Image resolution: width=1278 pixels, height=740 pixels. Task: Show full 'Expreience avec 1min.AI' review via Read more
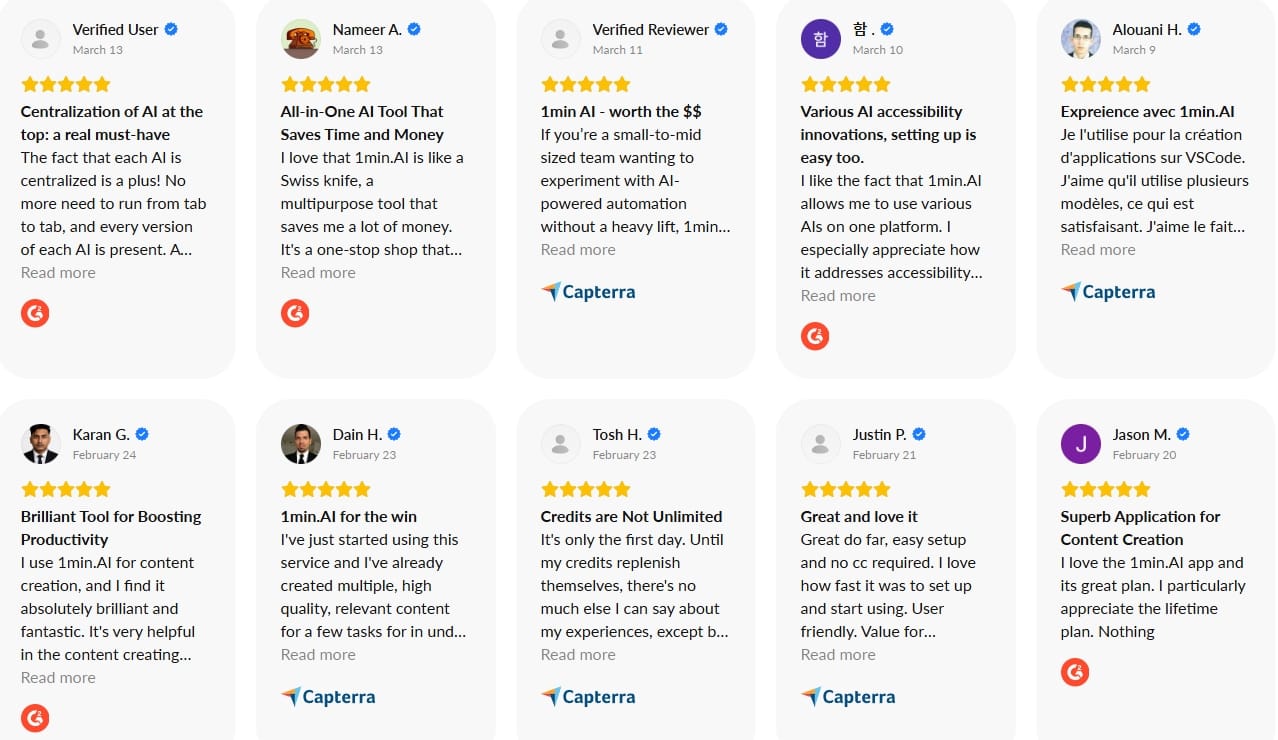click(x=1098, y=250)
